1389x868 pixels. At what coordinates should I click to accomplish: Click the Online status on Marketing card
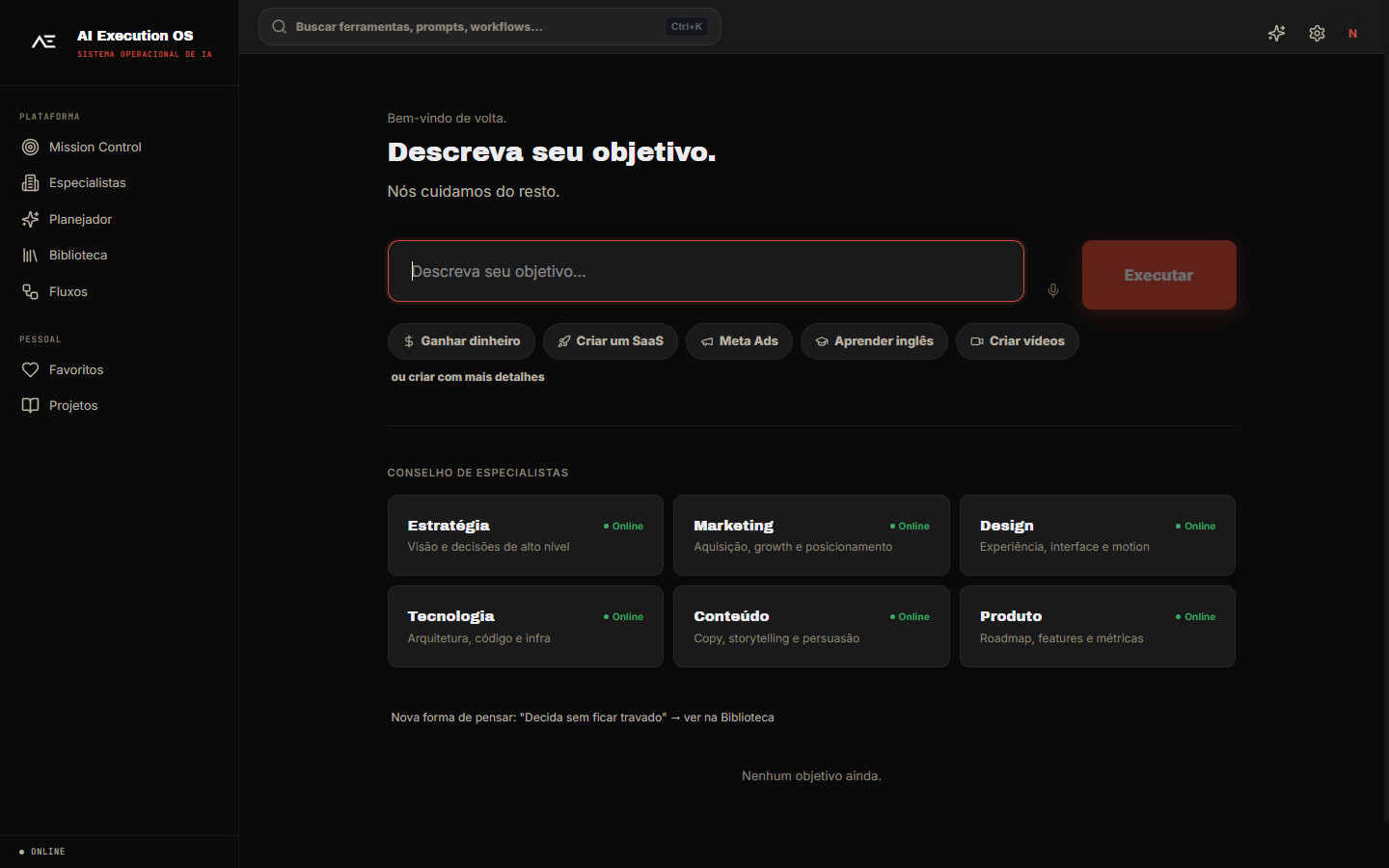910,527
